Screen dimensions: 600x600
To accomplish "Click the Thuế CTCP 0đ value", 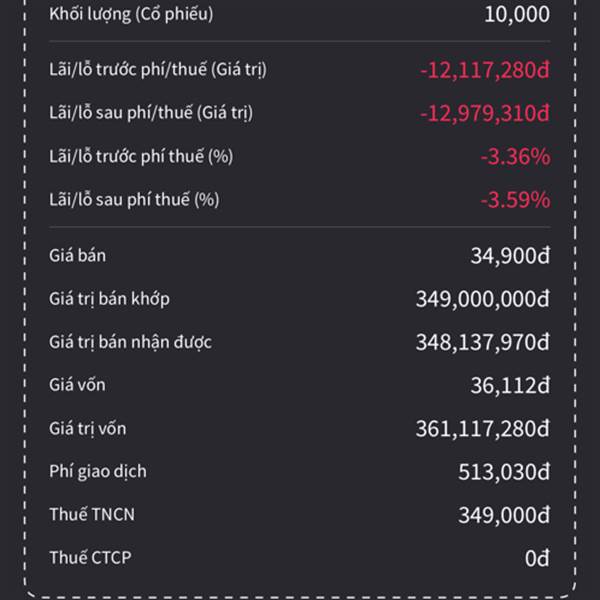I will pyautogui.click(x=537, y=558).
